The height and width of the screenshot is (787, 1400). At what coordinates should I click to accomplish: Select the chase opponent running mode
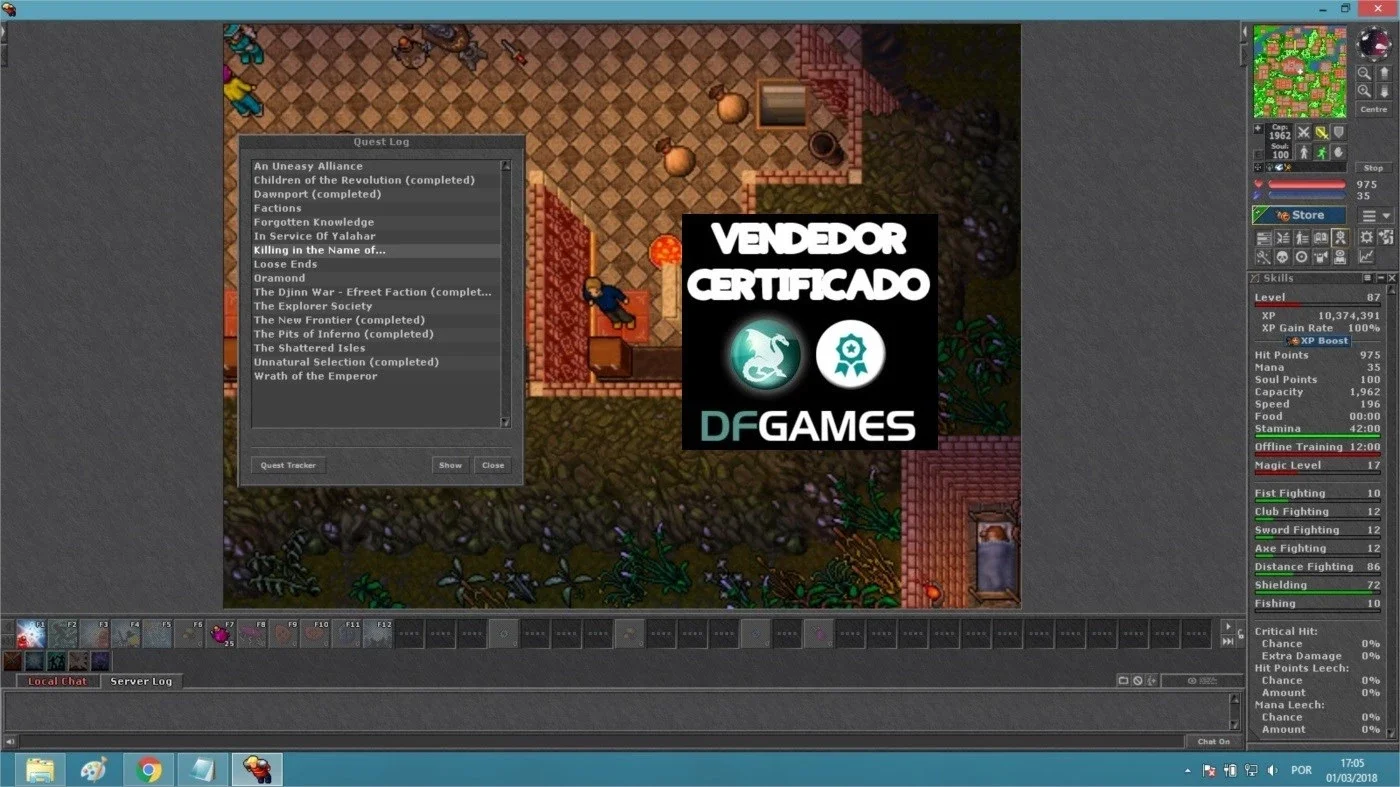pos(1322,152)
